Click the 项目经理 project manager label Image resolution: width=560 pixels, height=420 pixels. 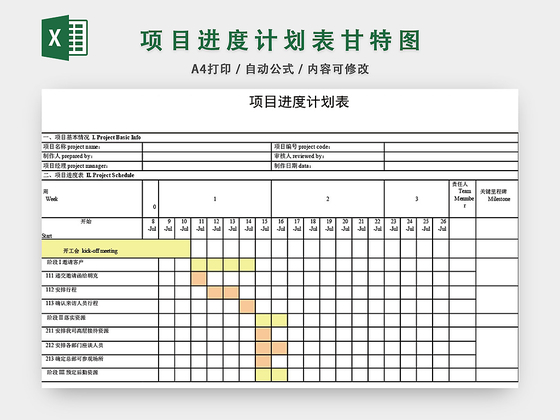point(75,166)
